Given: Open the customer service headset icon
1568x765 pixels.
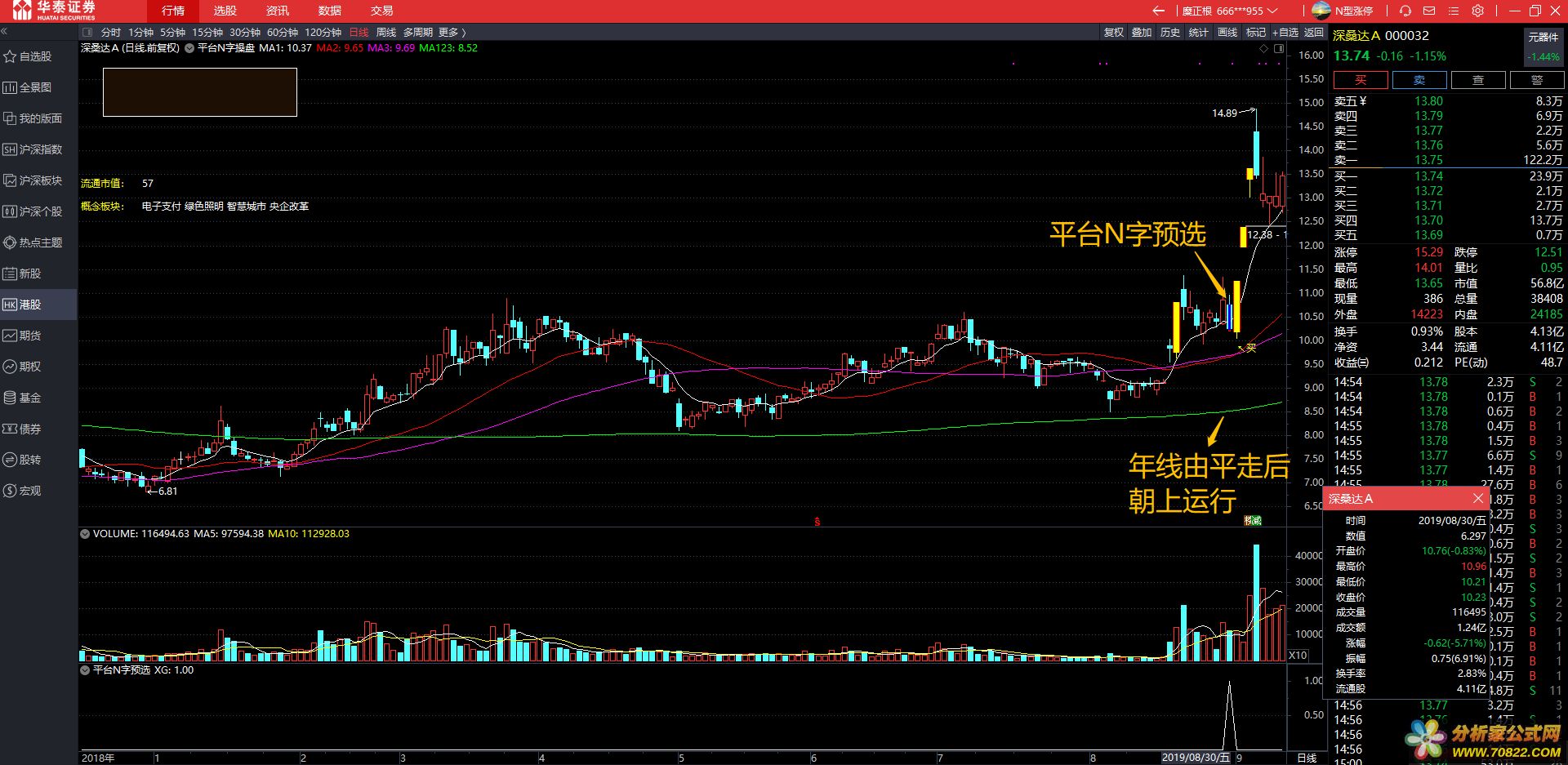Looking at the screenshot, I should point(1405,11).
